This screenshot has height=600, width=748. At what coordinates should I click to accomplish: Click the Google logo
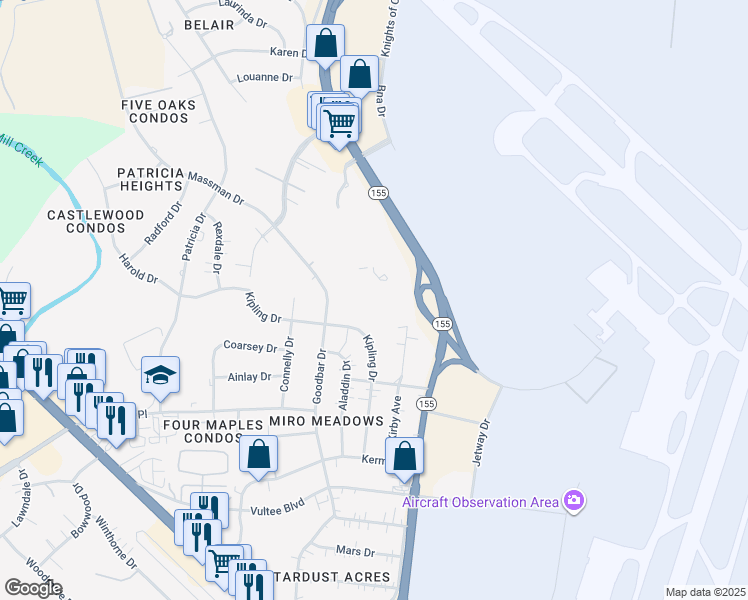click(x=33, y=589)
